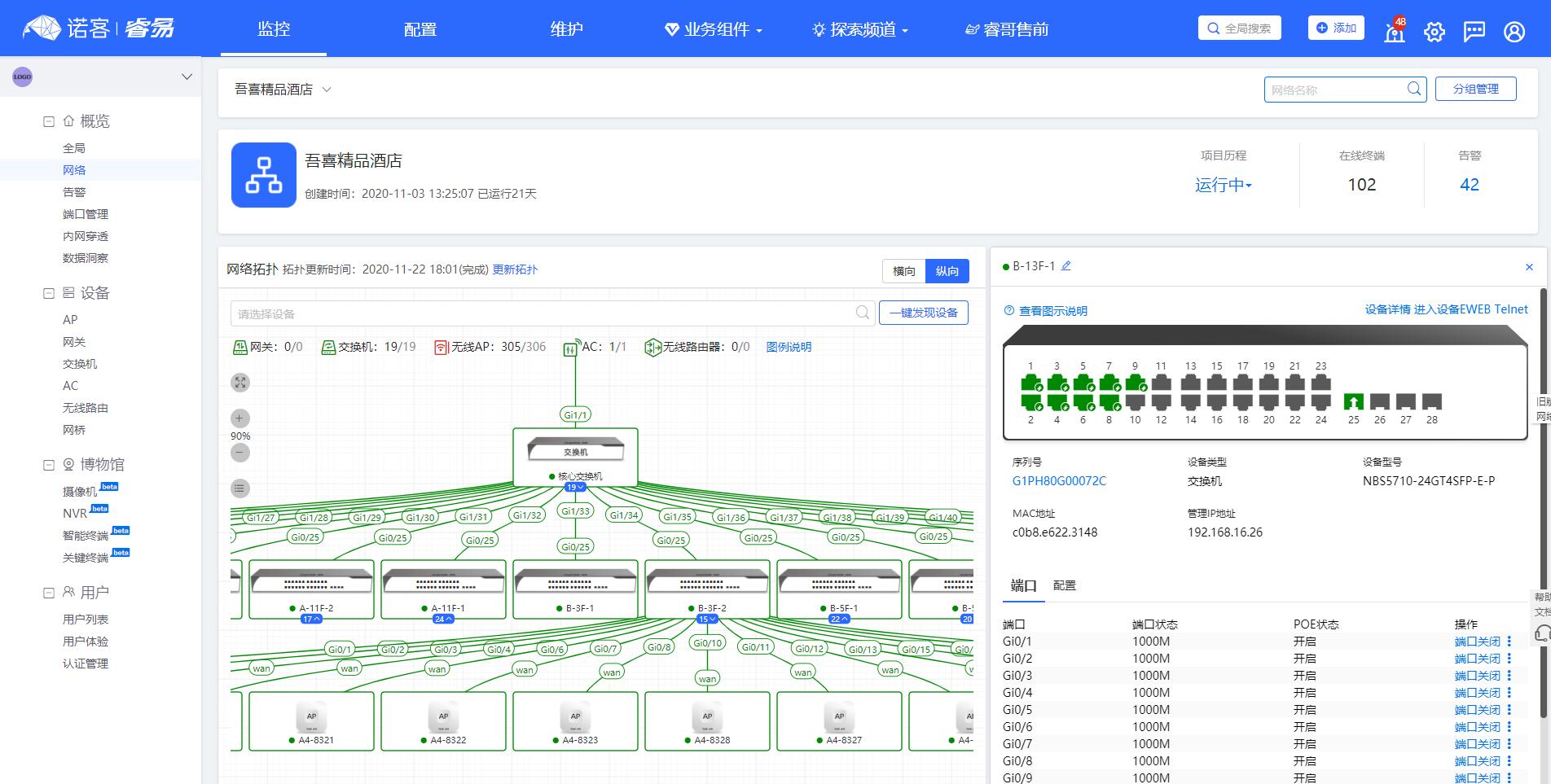
Task: Close the B-13F-1 device detail panel
Action: pos(1529,267)
